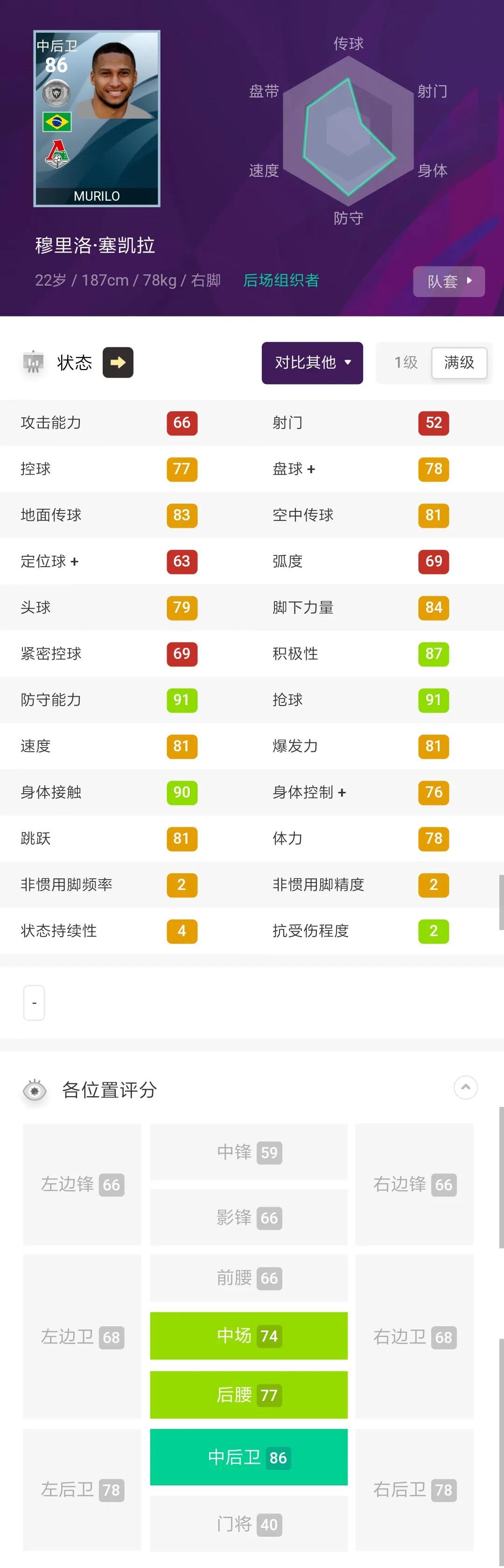Click the 后场组织者 playstyle link

(281, 280)
